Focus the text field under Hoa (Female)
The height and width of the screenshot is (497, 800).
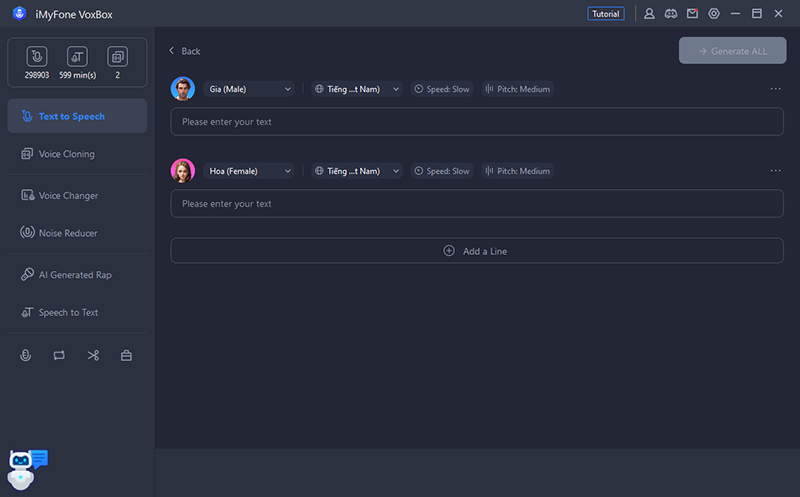pos(477,204)
